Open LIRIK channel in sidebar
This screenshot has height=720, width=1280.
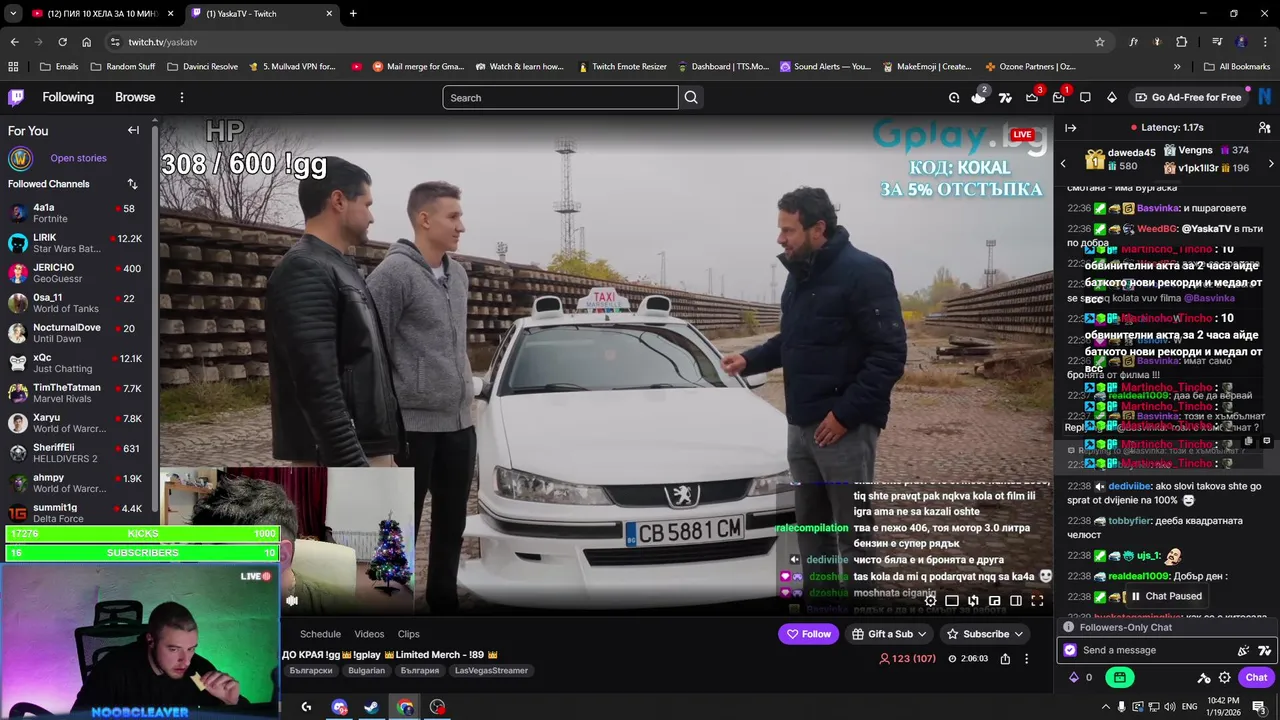[76, 243]
